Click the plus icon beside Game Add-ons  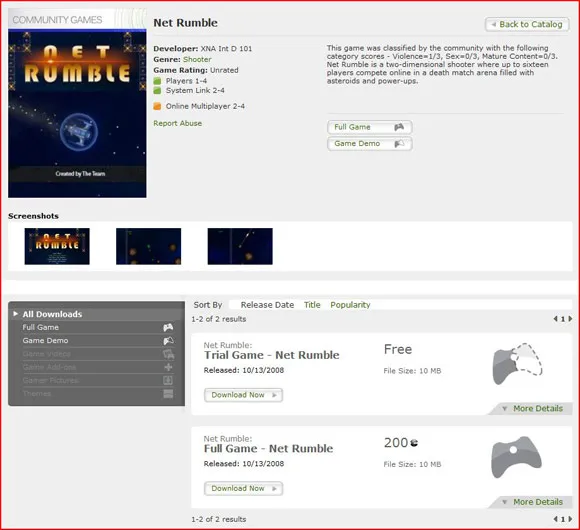pos(168,367)
